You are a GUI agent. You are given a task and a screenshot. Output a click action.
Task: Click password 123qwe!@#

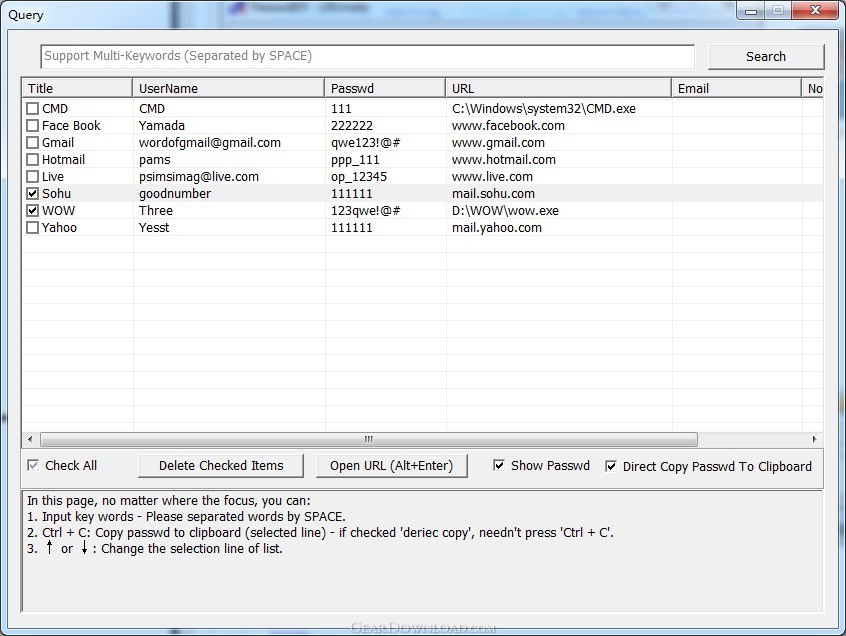[365, 210]
